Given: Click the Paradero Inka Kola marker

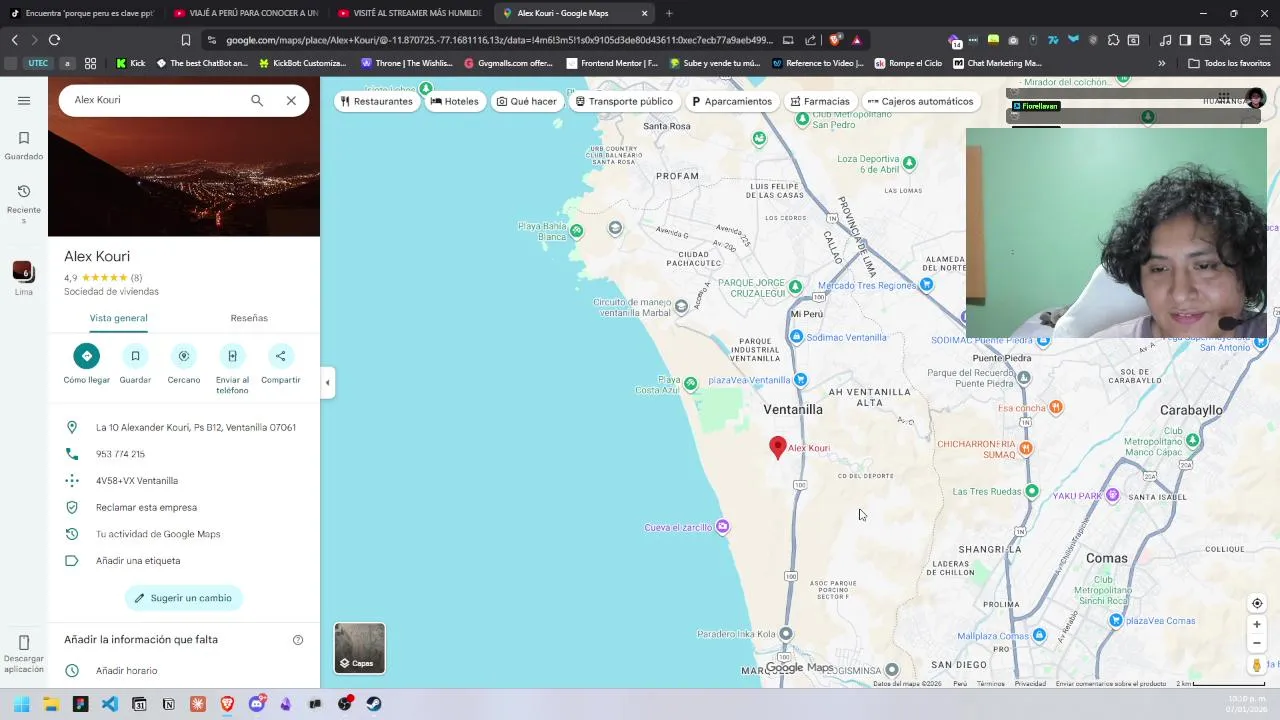Looking at the screenshot, I should point(785,633).
